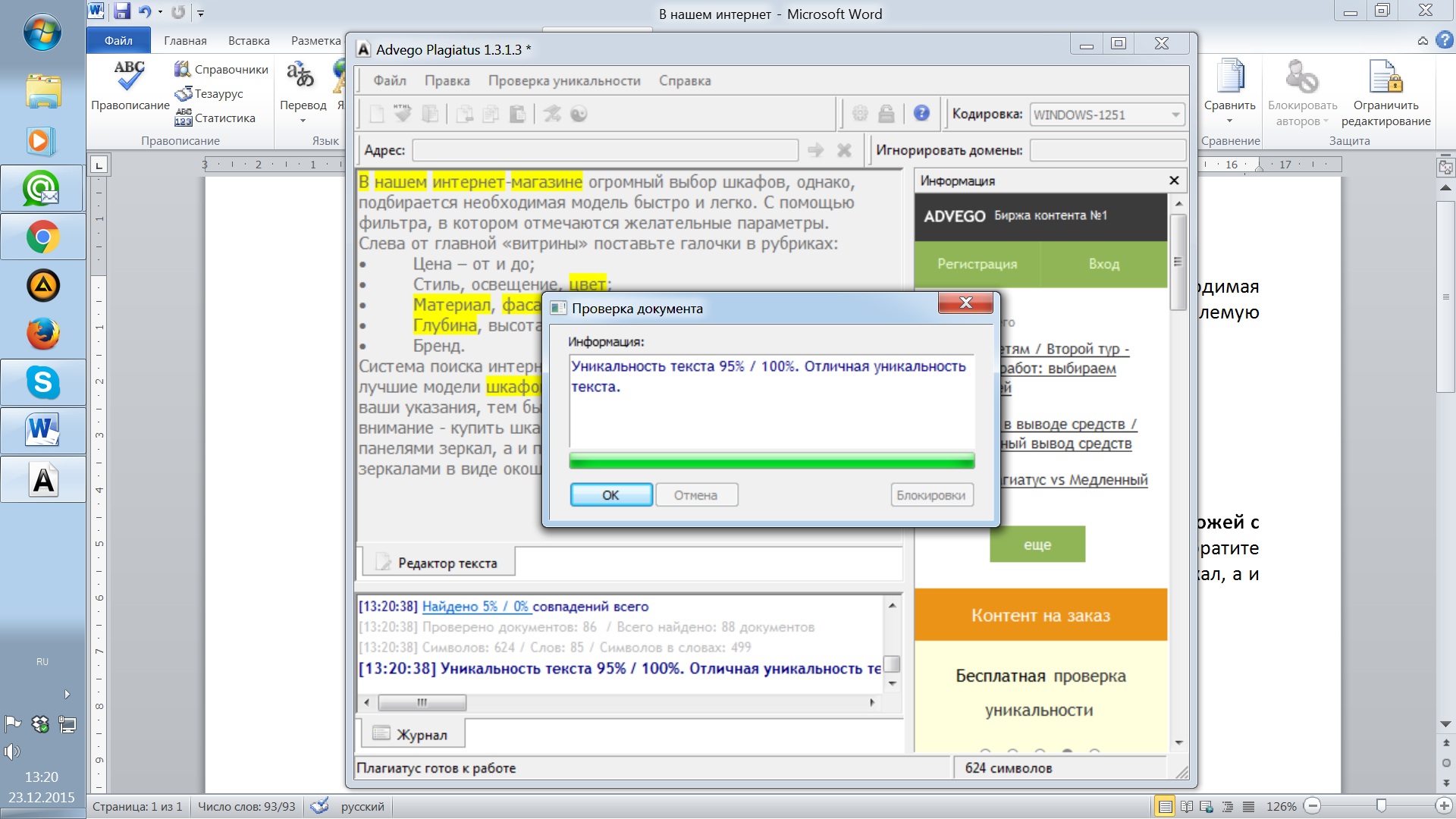Click the blue help icon in Plagiatus toolbar

point(921,113)
